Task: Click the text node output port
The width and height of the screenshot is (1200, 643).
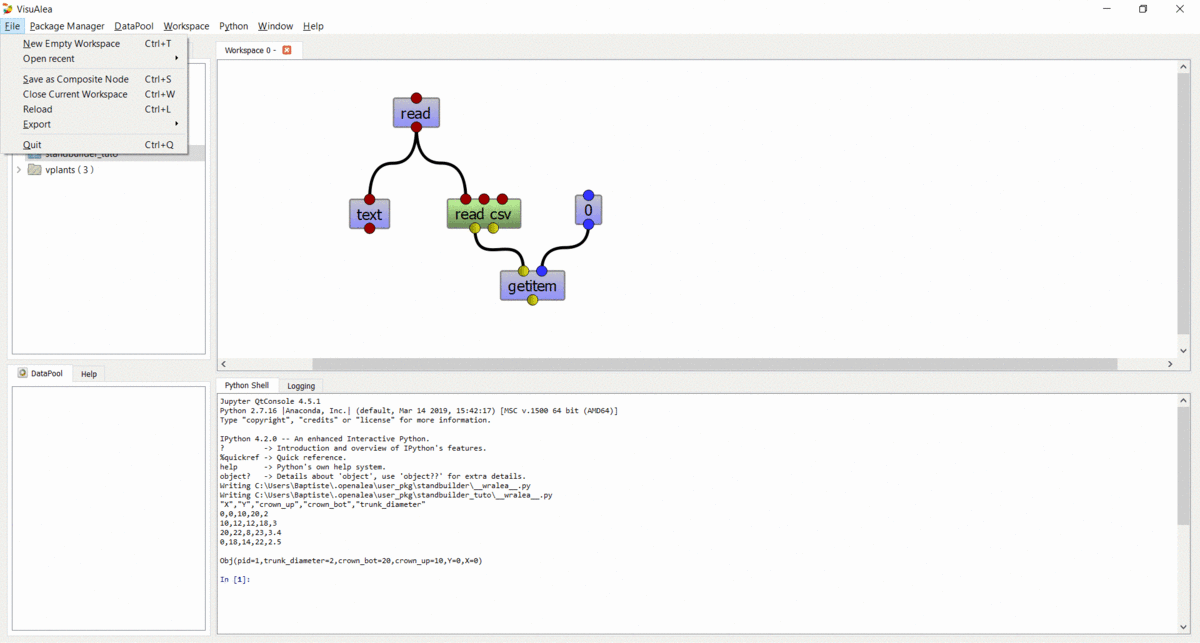Action: click(369, 228)
